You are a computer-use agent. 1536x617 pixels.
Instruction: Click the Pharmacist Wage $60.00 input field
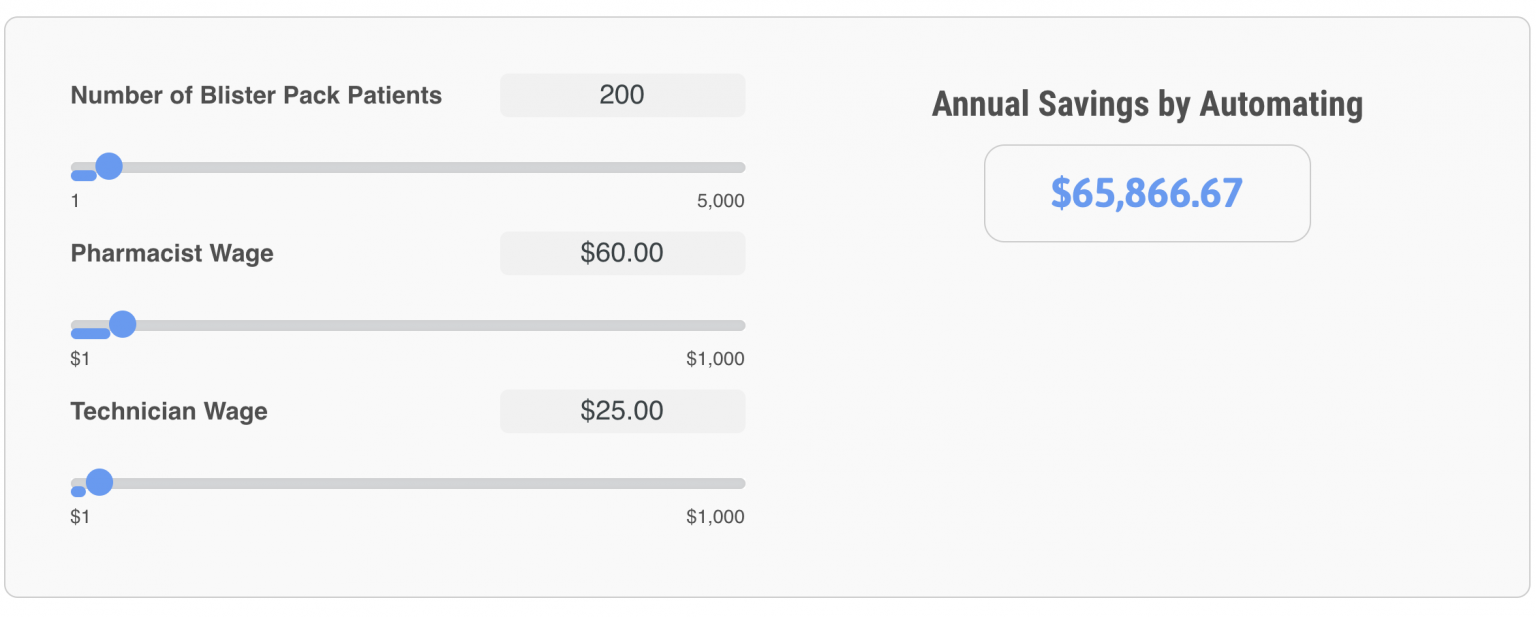pyautogui.click(x=622, y=253)
